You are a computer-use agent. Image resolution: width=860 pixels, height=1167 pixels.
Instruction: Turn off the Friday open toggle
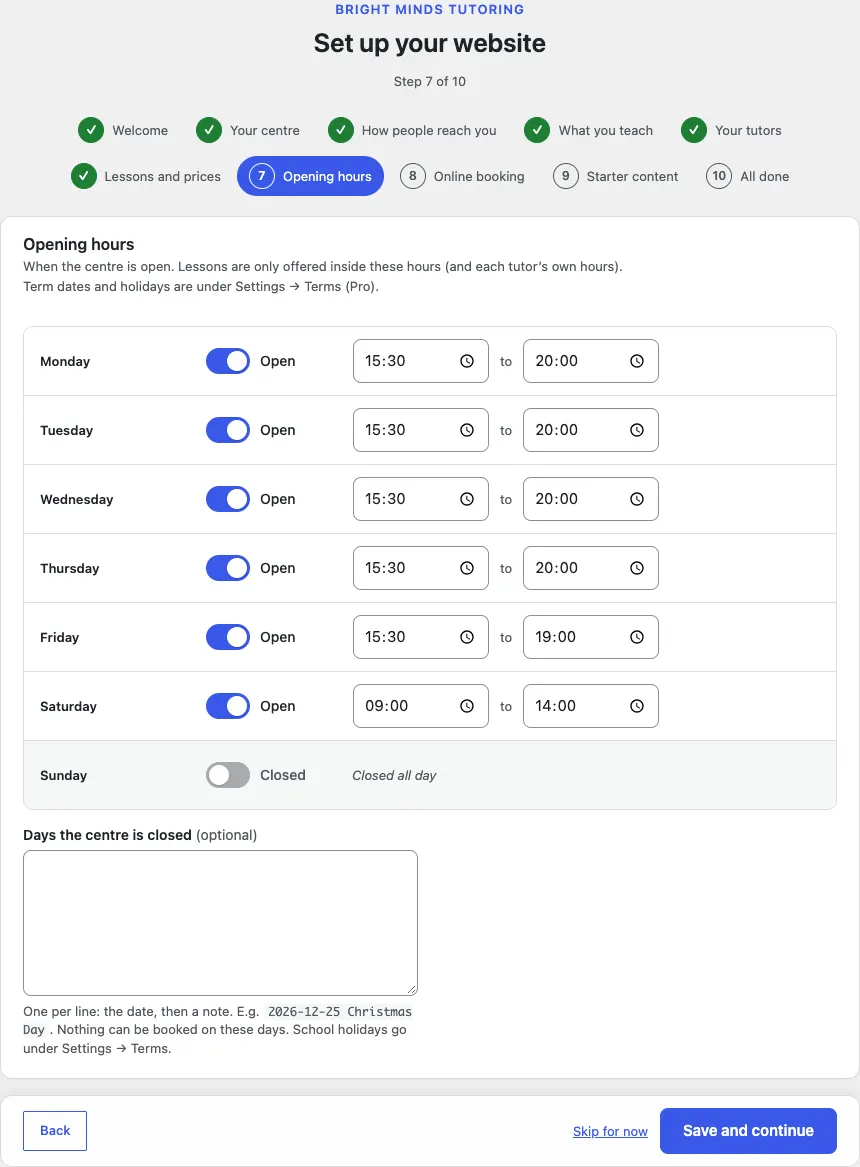tap(228, 637)
